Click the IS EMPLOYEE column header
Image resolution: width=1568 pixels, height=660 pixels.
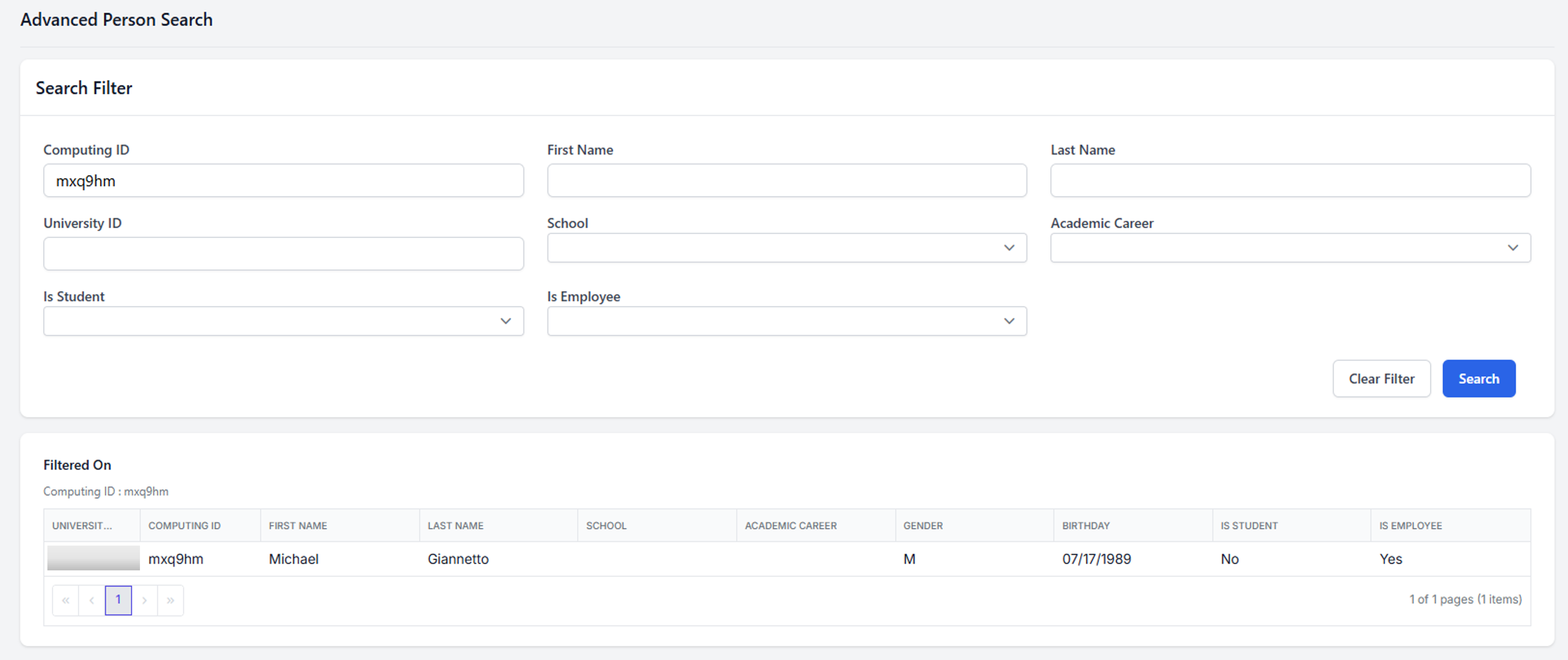coord(1411,525)
